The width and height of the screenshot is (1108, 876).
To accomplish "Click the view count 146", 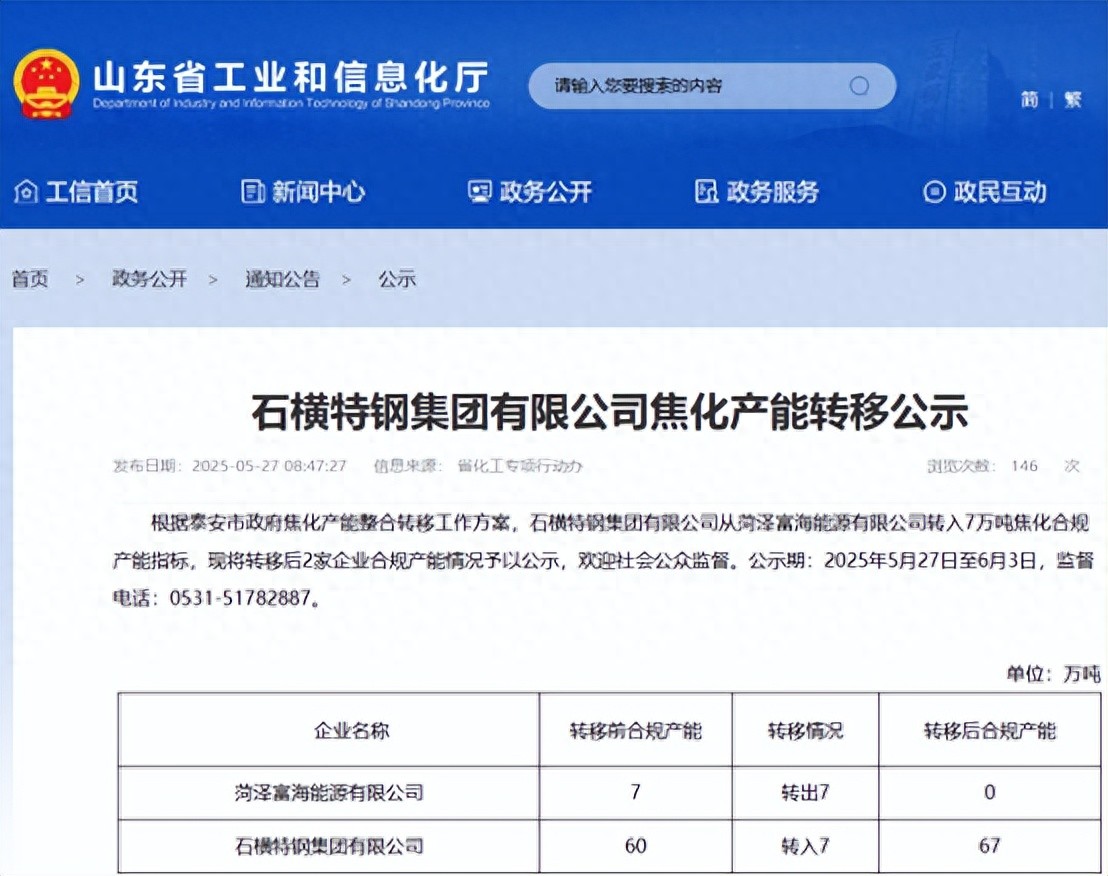I will tap(1025, 466).
